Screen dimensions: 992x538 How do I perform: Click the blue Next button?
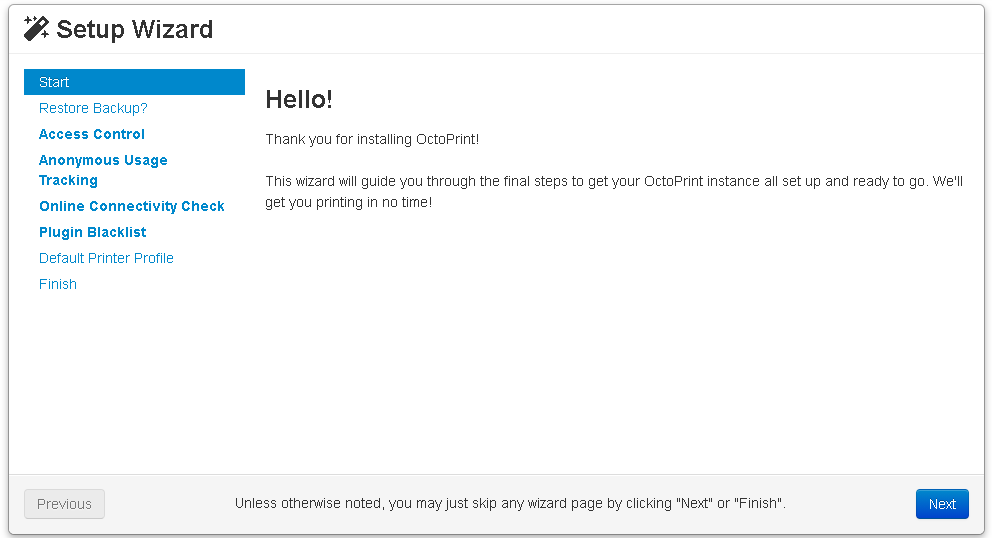click(x=942, y=504)
